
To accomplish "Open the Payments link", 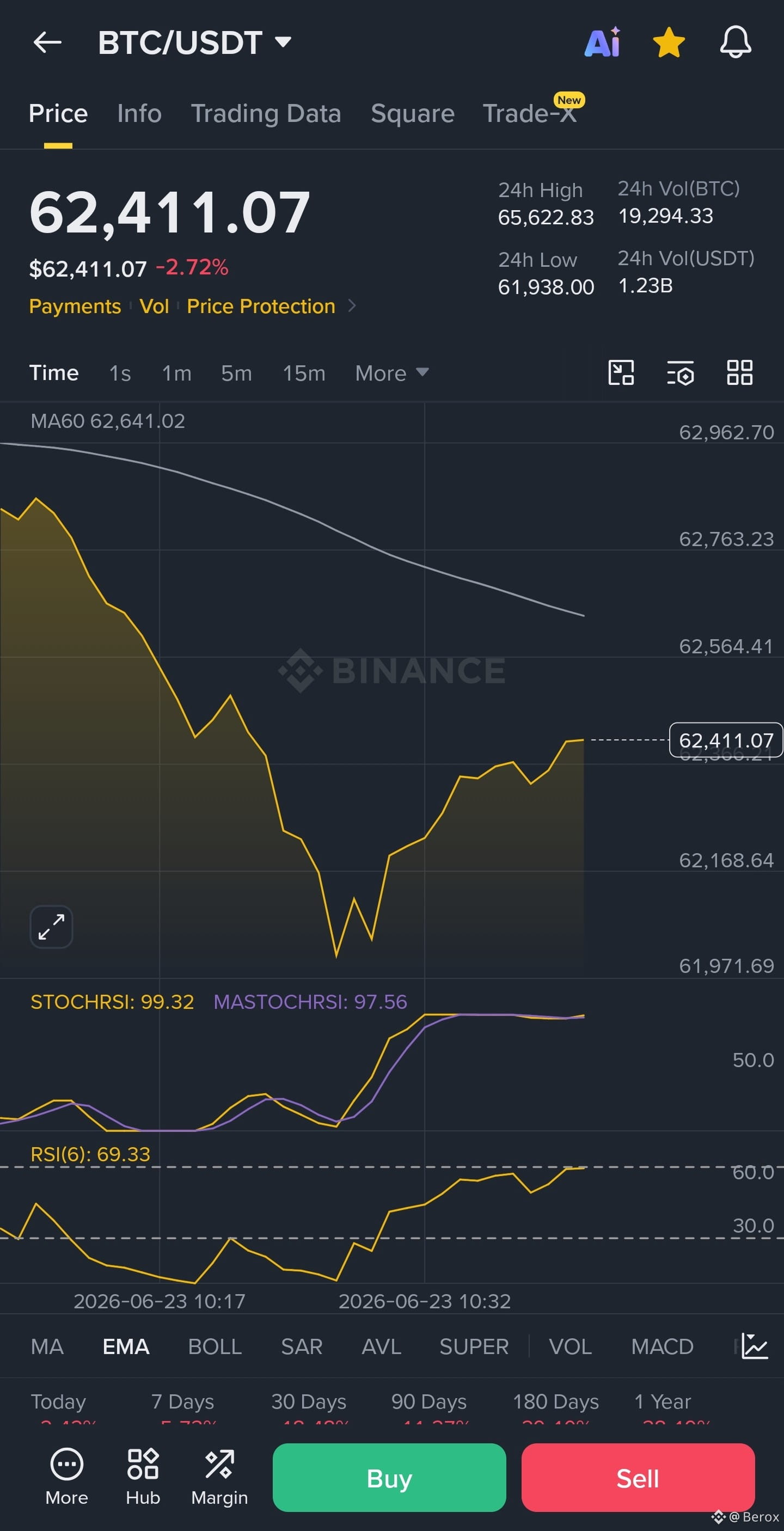I will point(75,305).
